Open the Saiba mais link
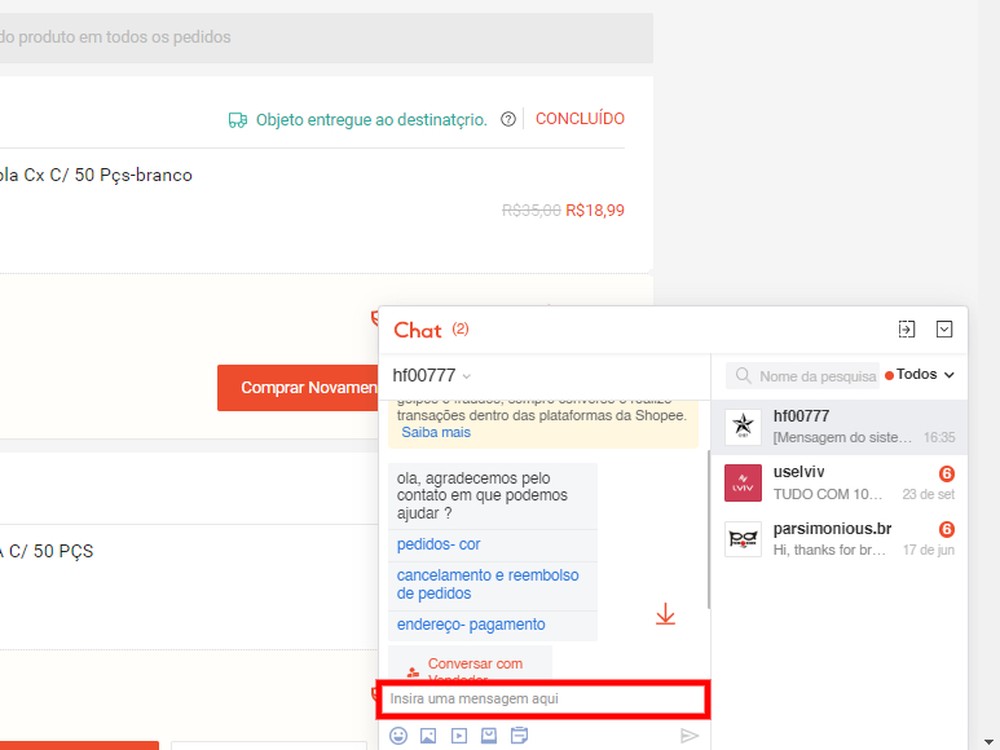 click(436, 432)
